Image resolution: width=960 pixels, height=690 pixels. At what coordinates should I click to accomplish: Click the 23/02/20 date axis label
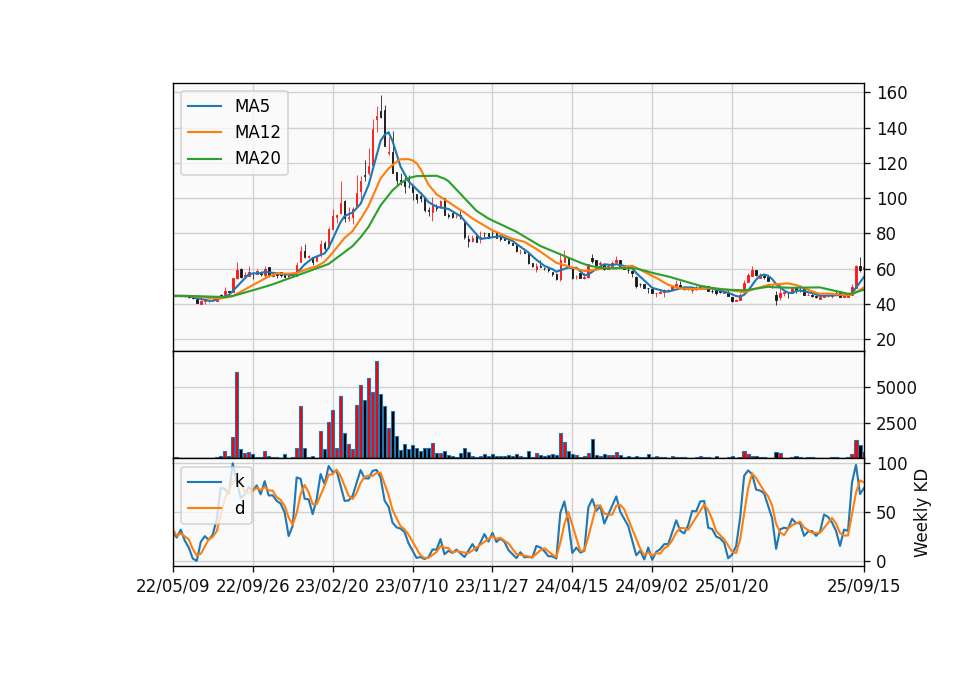332,586
